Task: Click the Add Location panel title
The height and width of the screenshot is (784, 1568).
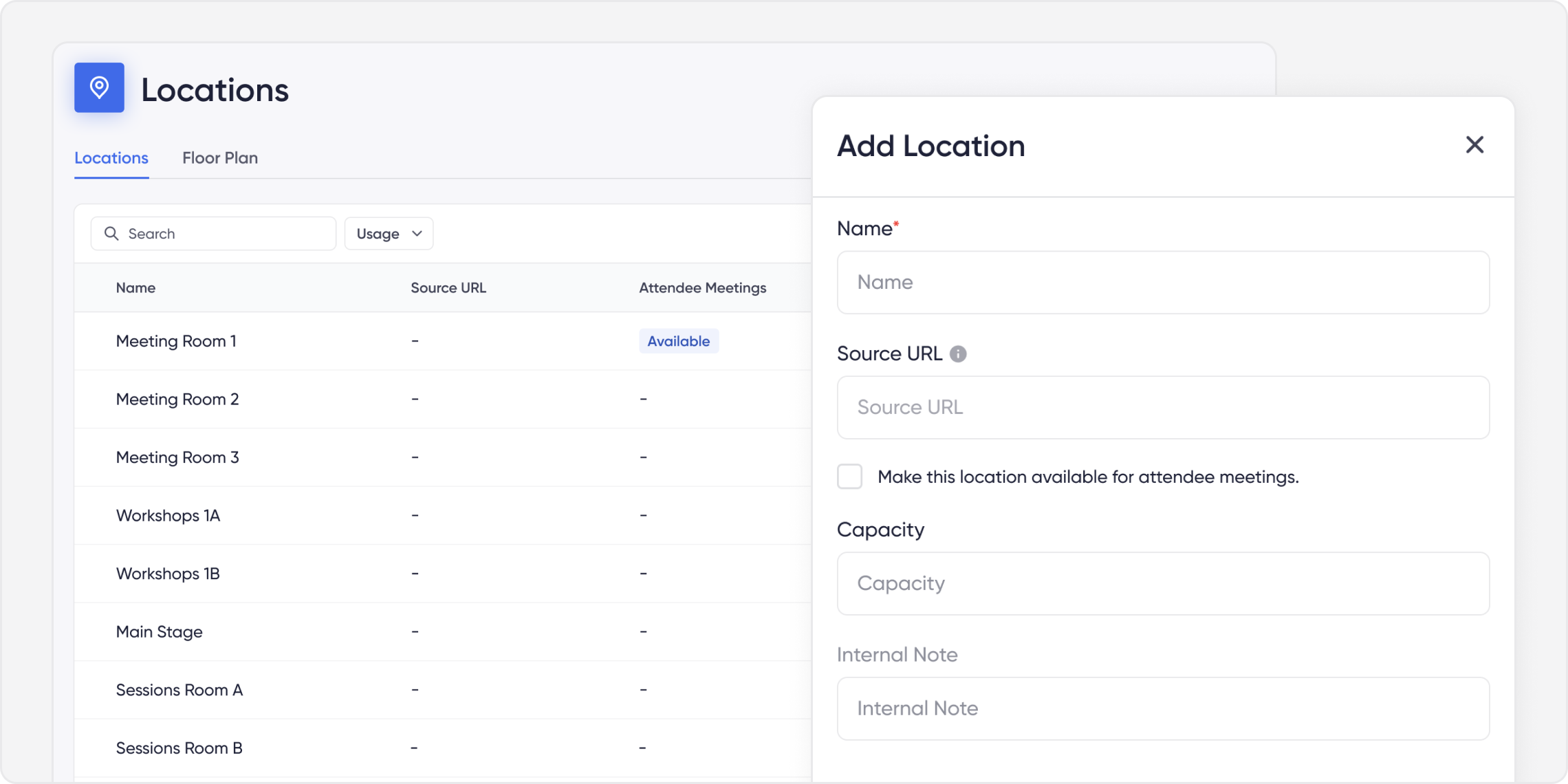Action: (x=931, y=146)
